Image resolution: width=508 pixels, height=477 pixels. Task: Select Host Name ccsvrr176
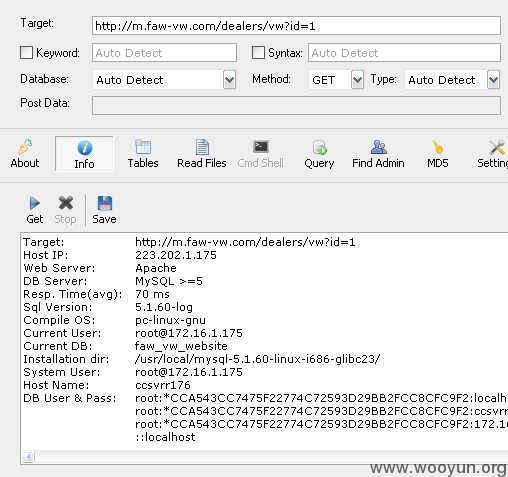[x=163, y=385]
